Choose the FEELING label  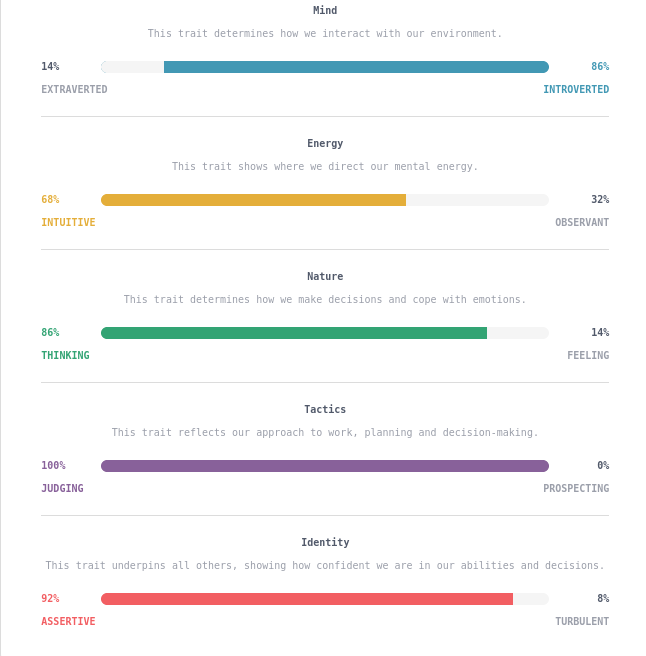[x=588, y=356]
